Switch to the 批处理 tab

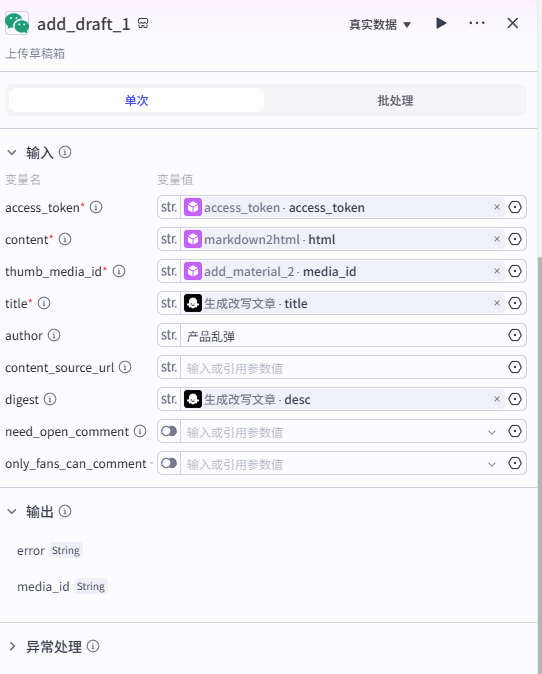(x=395, y=100)
